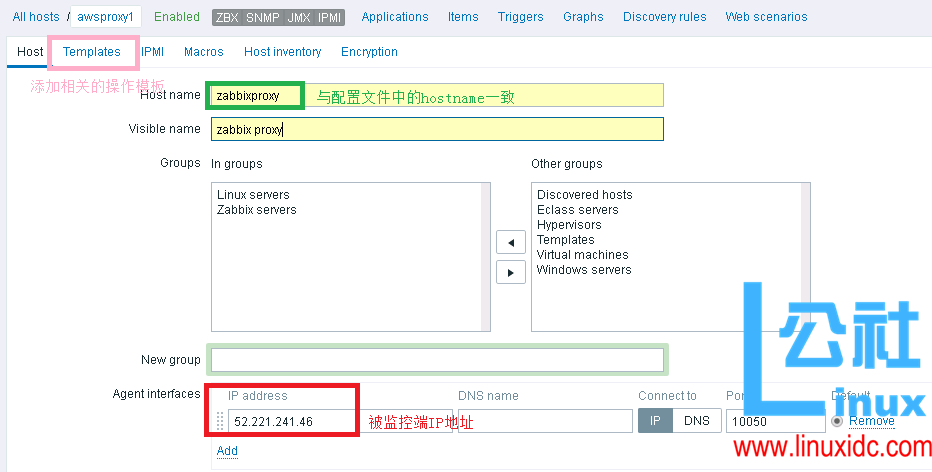
Task: Select Linux servers in In groups
Action: [x=253, y=194]
